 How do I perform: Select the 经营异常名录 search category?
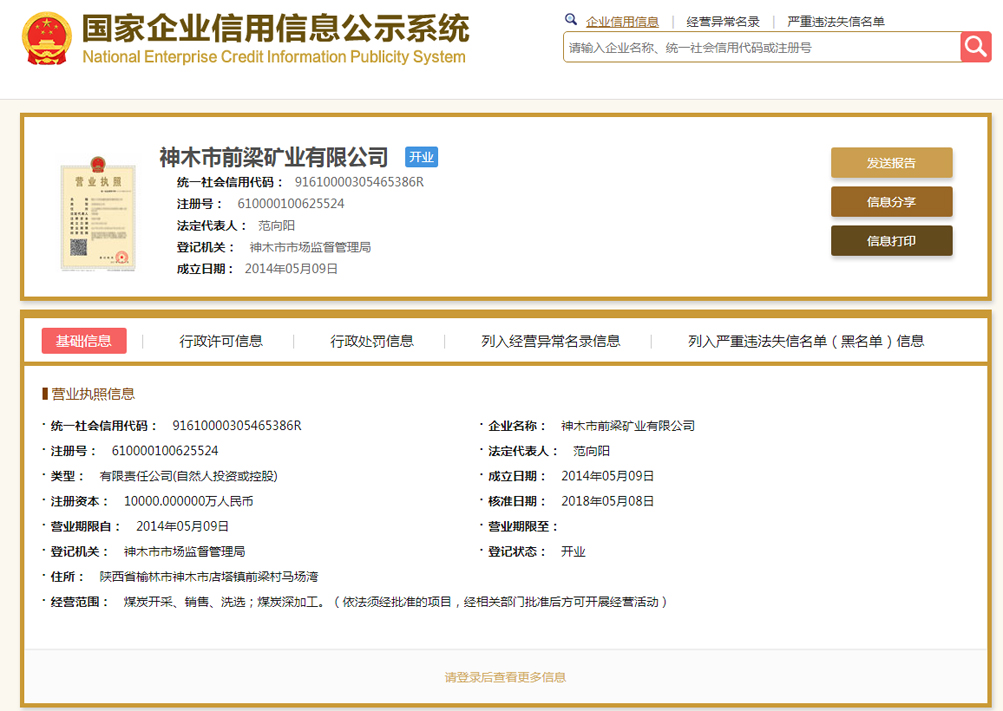pyautogui.click(x=723, y=22)
